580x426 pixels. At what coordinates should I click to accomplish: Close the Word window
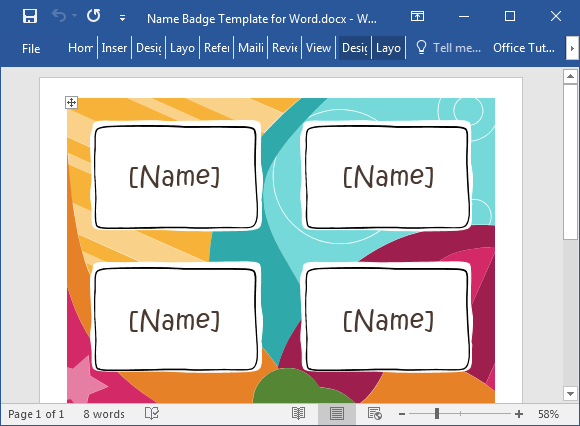(x=556, y=16)
